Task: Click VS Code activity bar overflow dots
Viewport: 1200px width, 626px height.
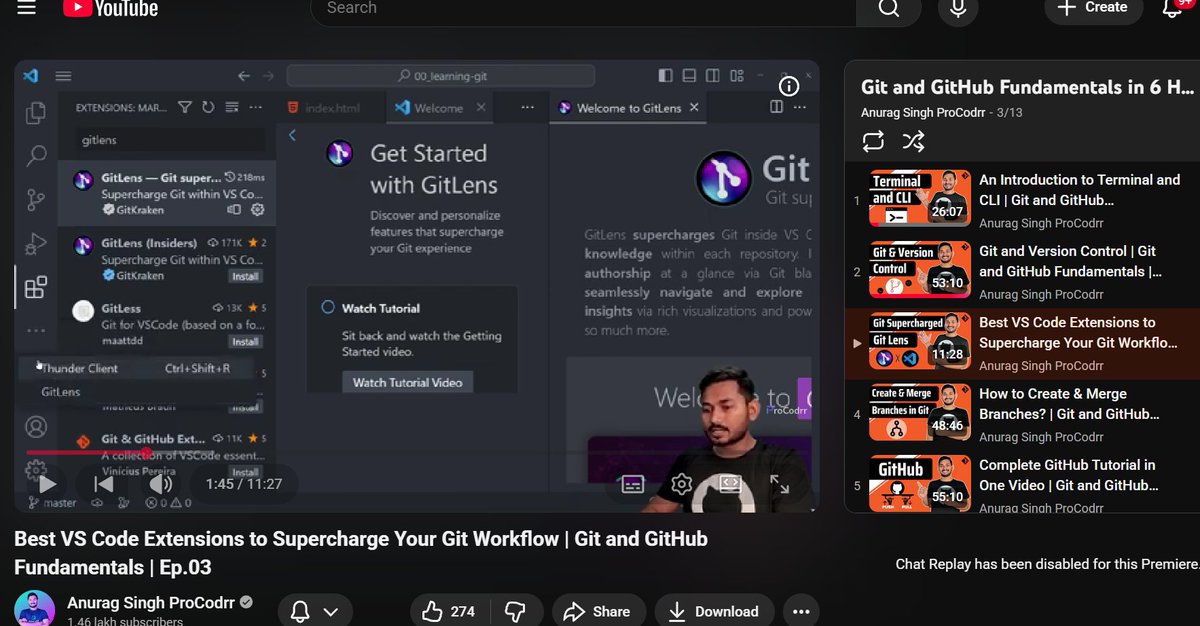Action: [x=36, y=330]
